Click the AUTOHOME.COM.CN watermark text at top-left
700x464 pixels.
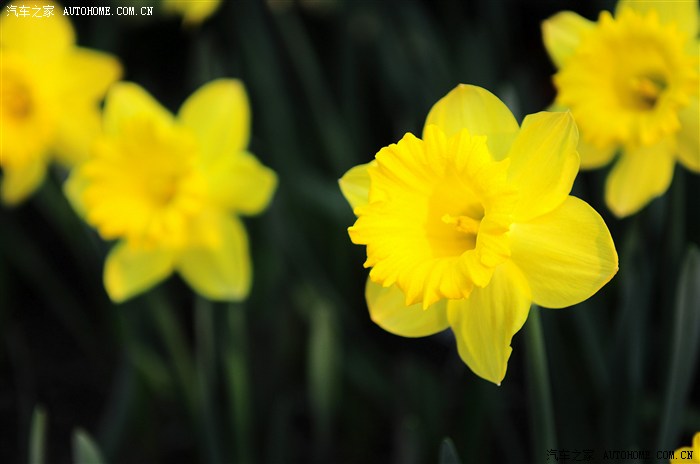[108, 11]
